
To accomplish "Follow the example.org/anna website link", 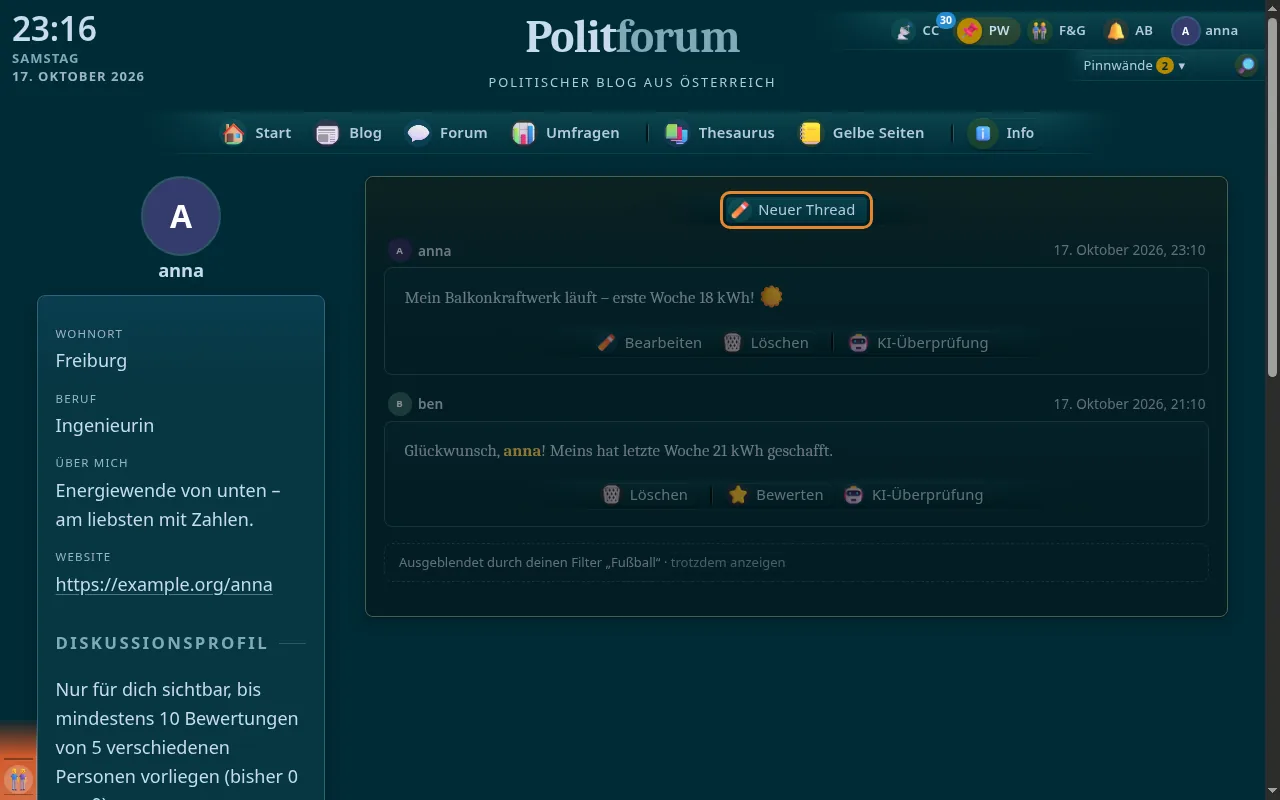I will point(164,585).
